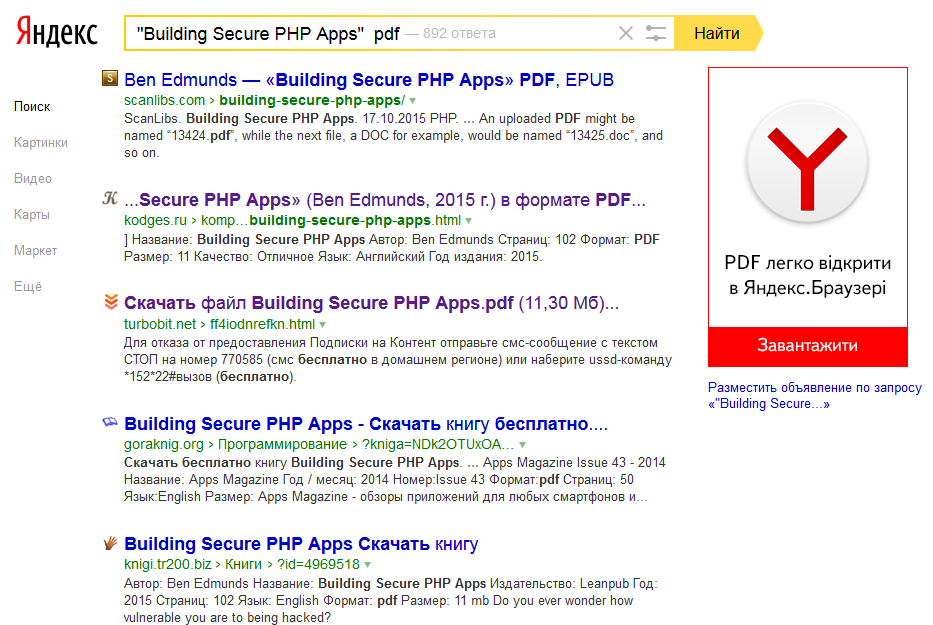This screenshot has height=625, width=933.
Task: Click ad text PDF легко відкрити в Яндекс.Браузері
Action: (807, 275)
